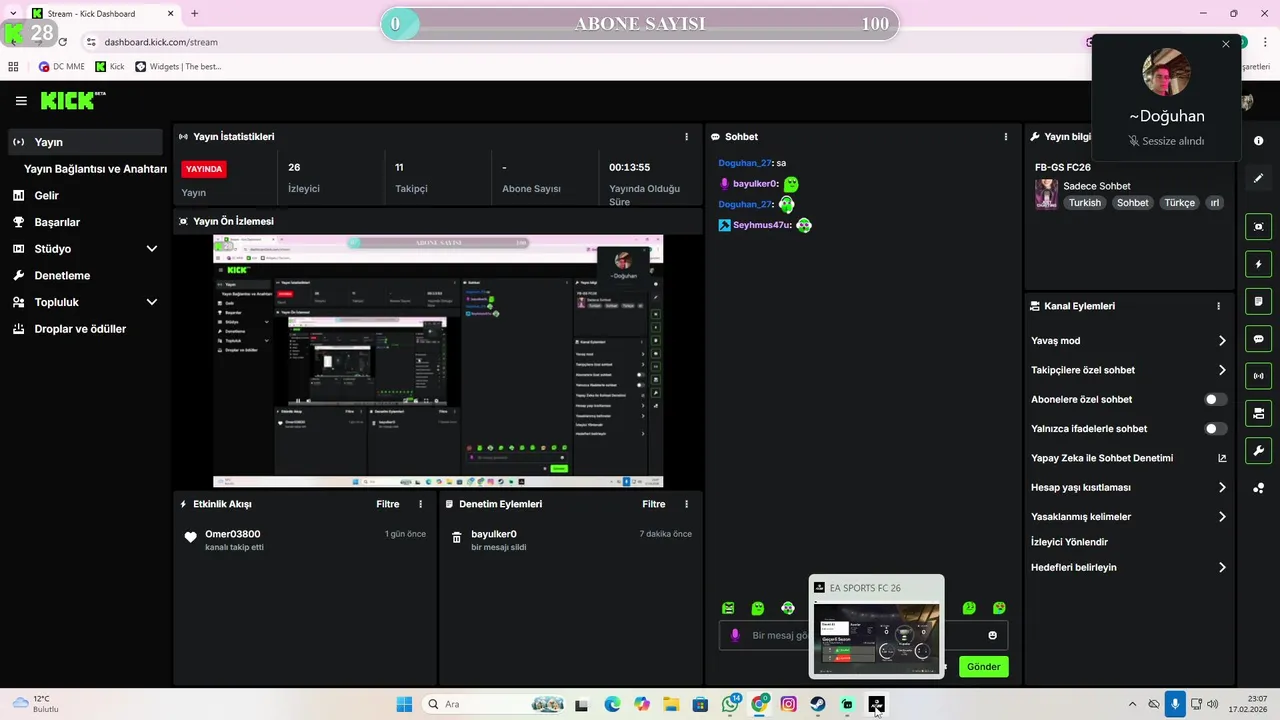Open Denetim Eylemleri three-dot menu
The image size is (1280, 720).
click(x=686, y=504)
